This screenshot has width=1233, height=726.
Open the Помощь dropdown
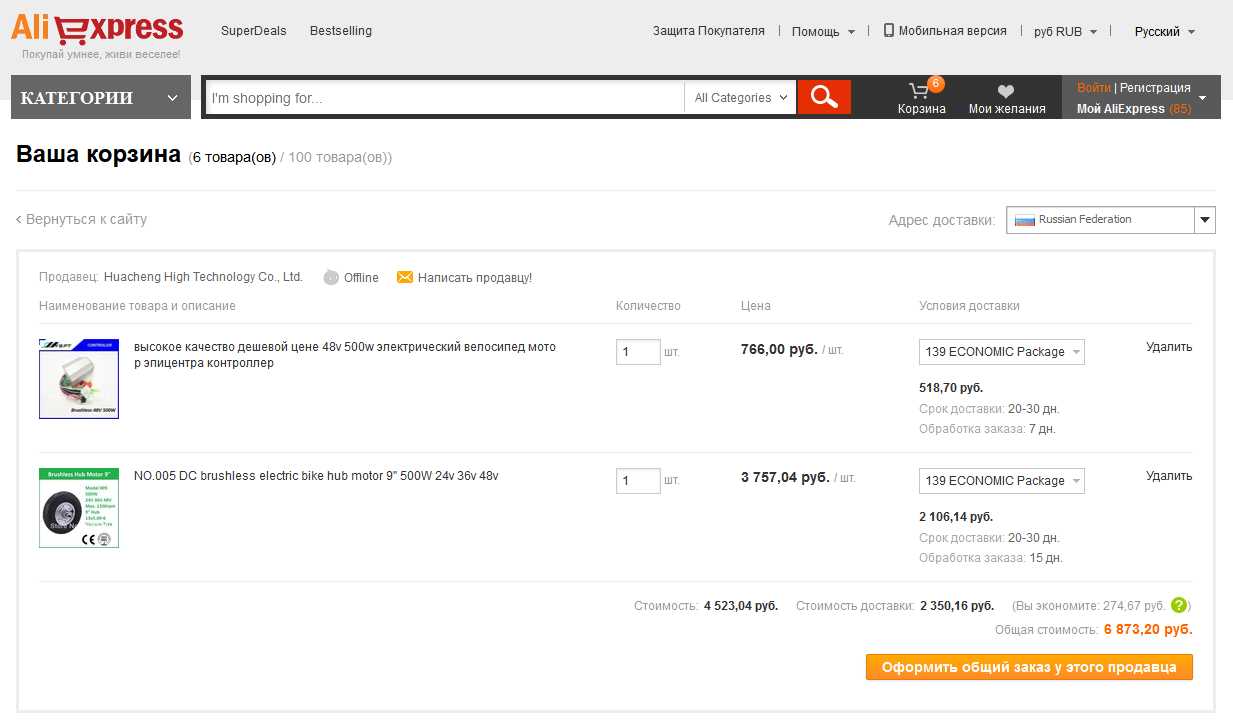(x=823, y=31)
